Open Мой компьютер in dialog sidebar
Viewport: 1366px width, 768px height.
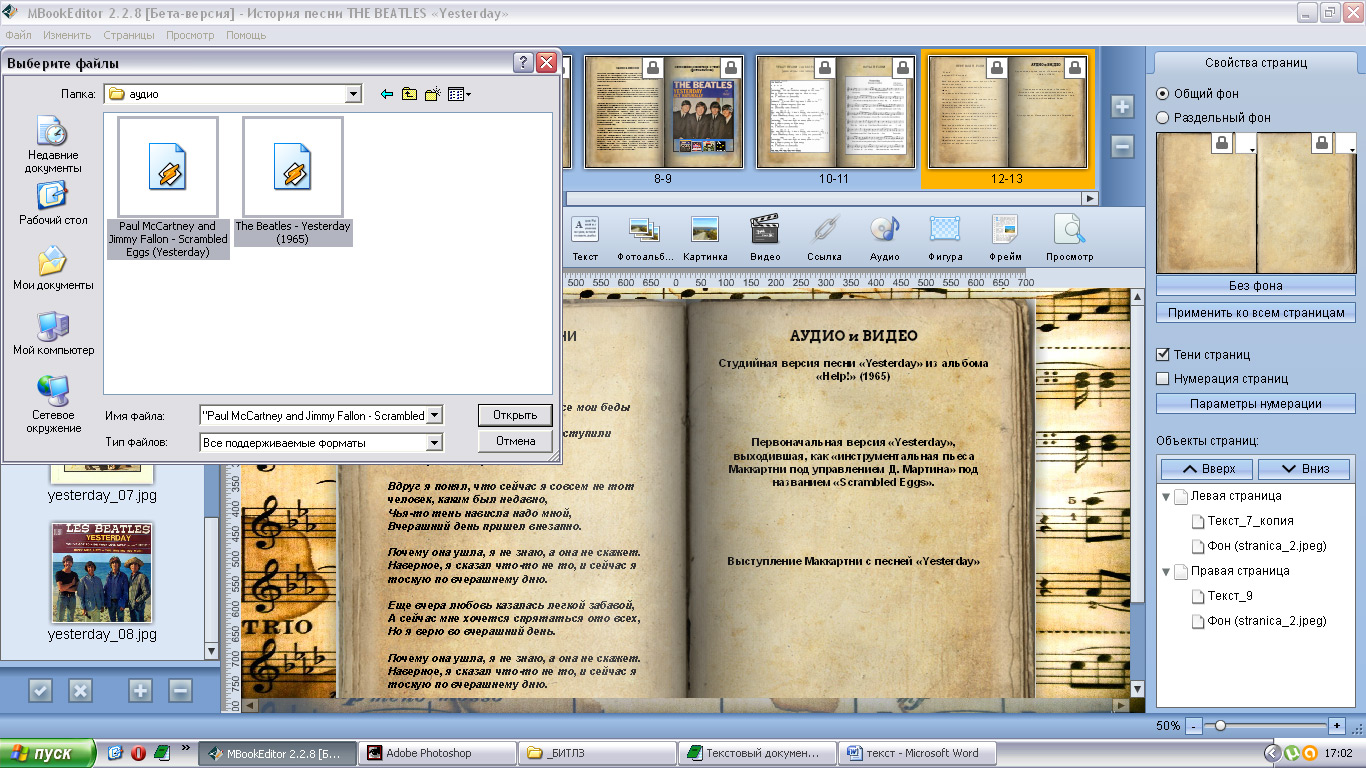53,333
